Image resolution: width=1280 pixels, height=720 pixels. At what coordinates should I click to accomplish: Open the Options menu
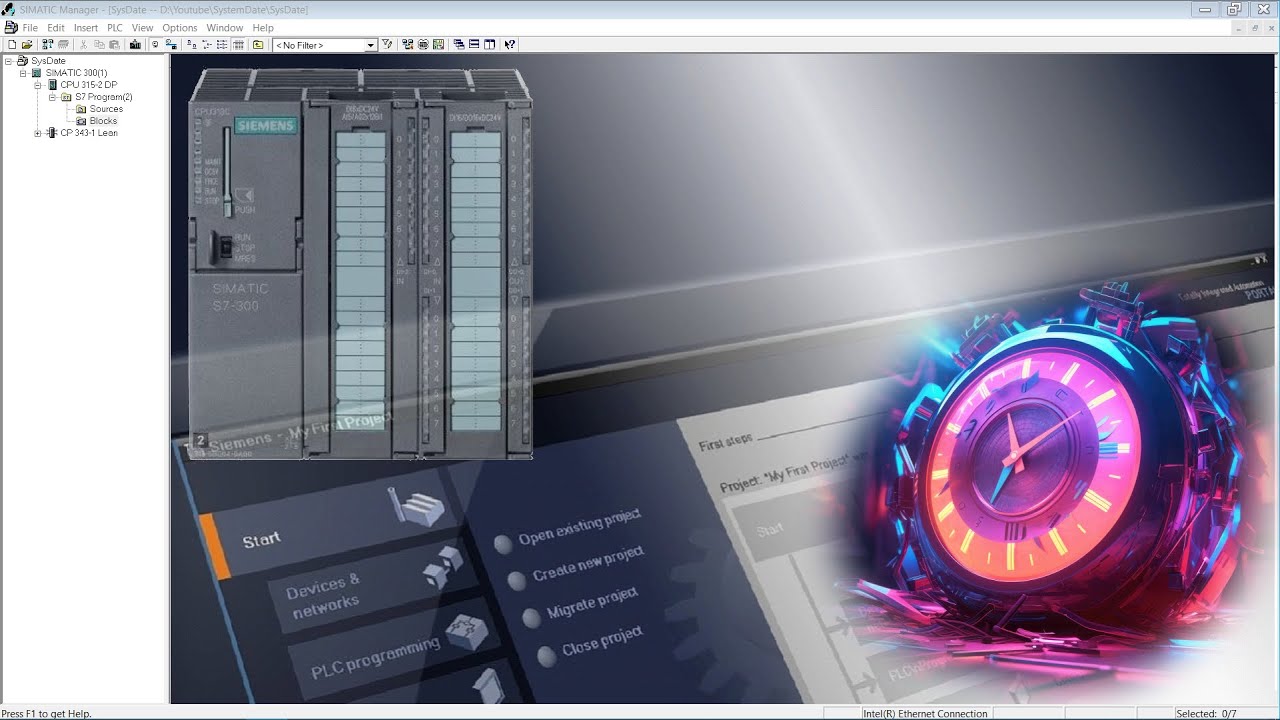tap(180, 28)
